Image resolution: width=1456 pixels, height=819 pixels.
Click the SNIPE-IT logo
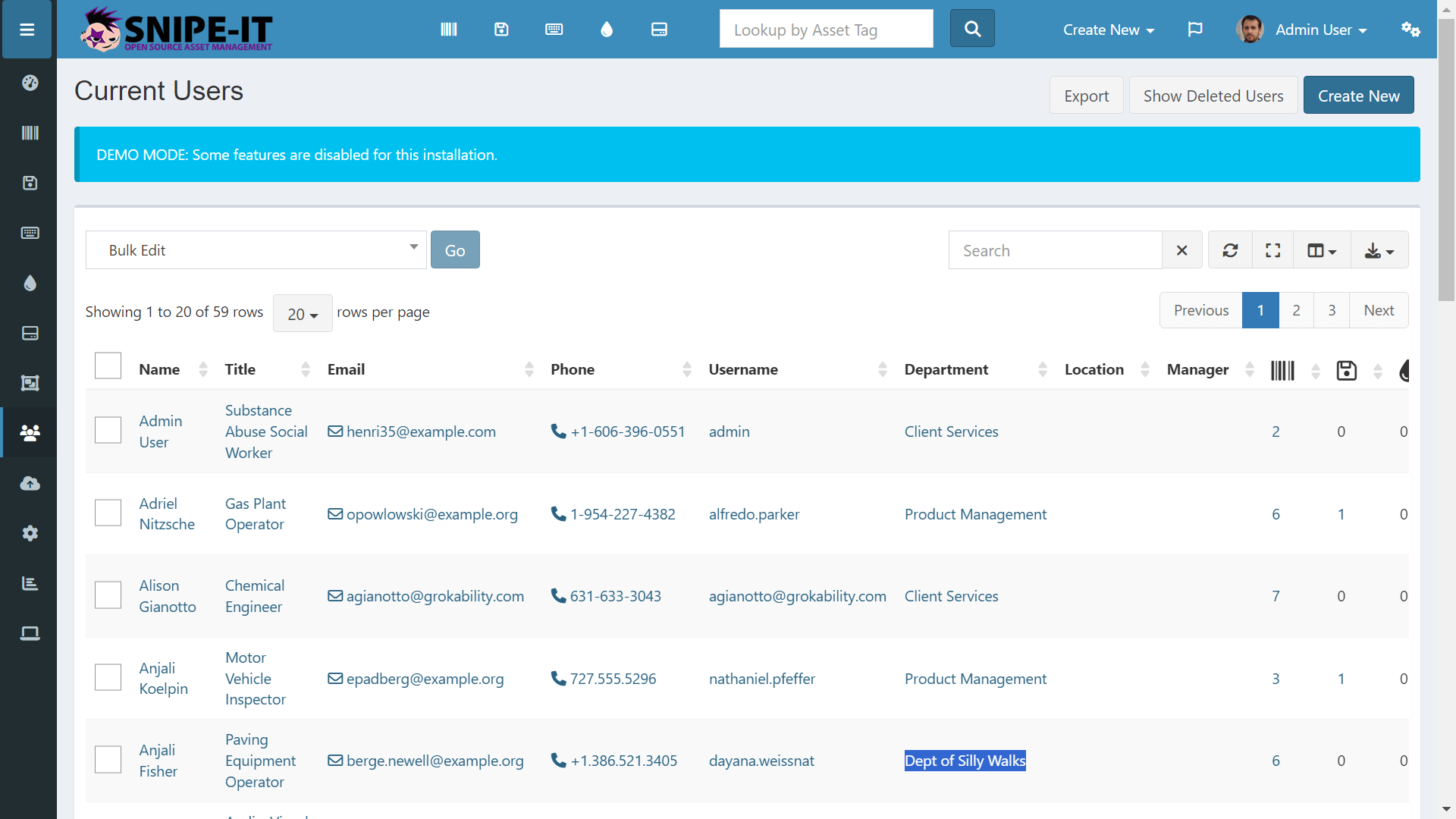pos(177,30)
